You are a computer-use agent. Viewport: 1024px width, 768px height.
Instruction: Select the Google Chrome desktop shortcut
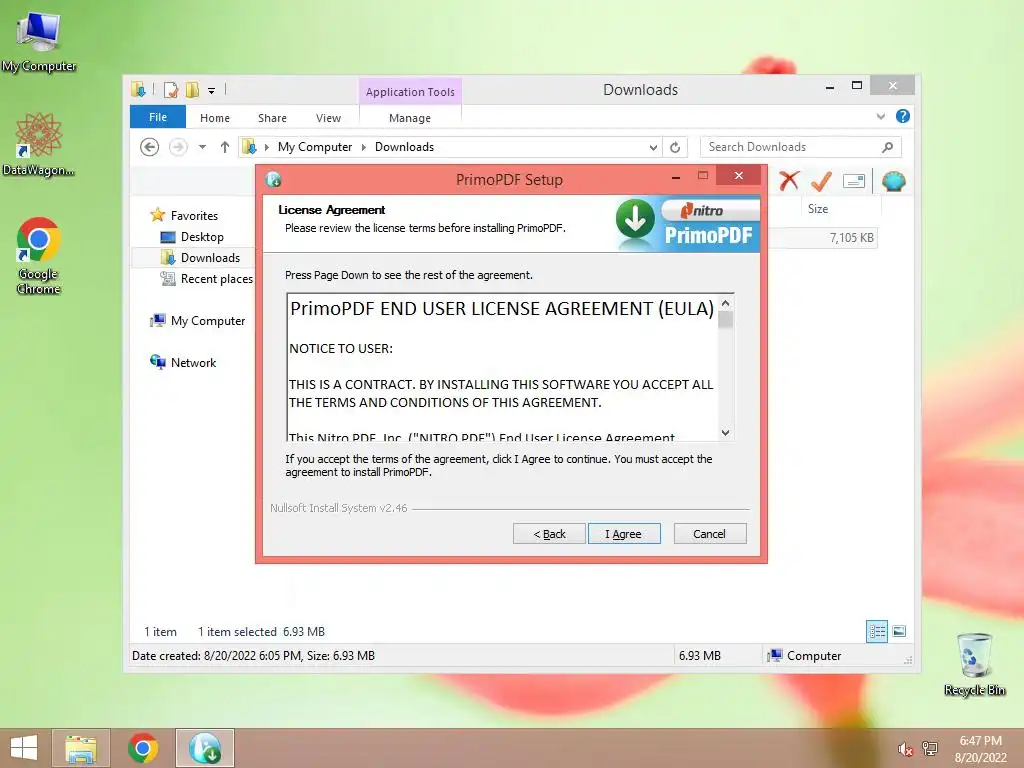coord(38,256)
